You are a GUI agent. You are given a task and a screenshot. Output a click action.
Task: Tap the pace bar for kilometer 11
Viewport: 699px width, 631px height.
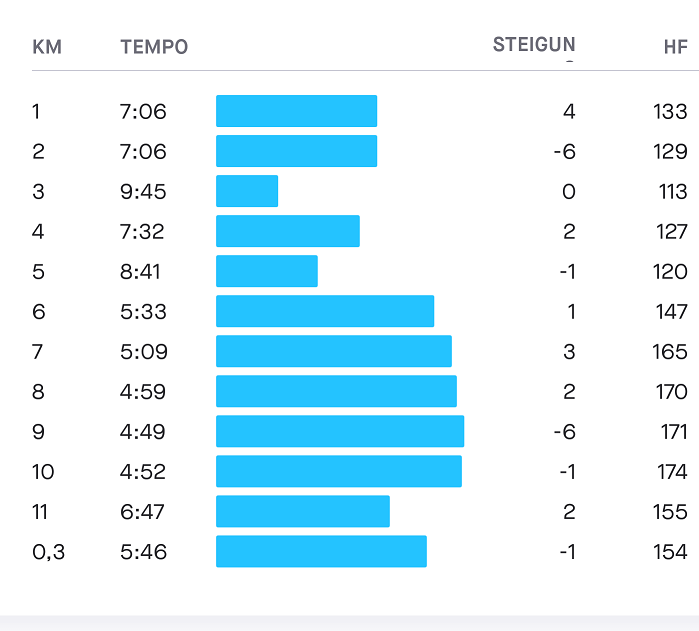(x=303, y=511)
